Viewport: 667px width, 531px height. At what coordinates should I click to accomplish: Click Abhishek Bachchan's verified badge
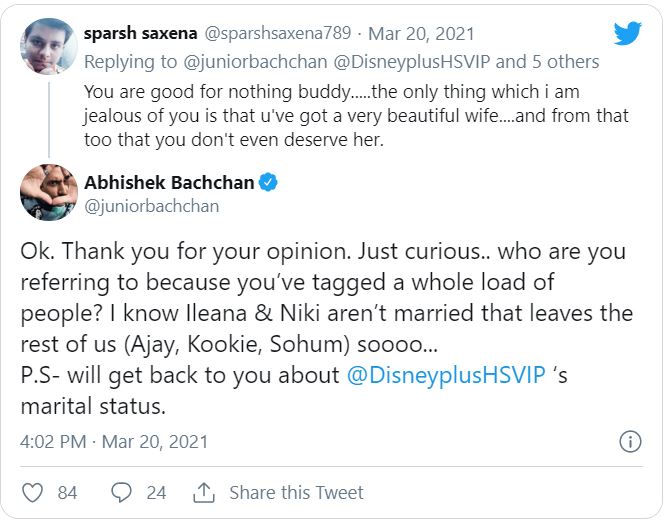(x=269, y=183)
